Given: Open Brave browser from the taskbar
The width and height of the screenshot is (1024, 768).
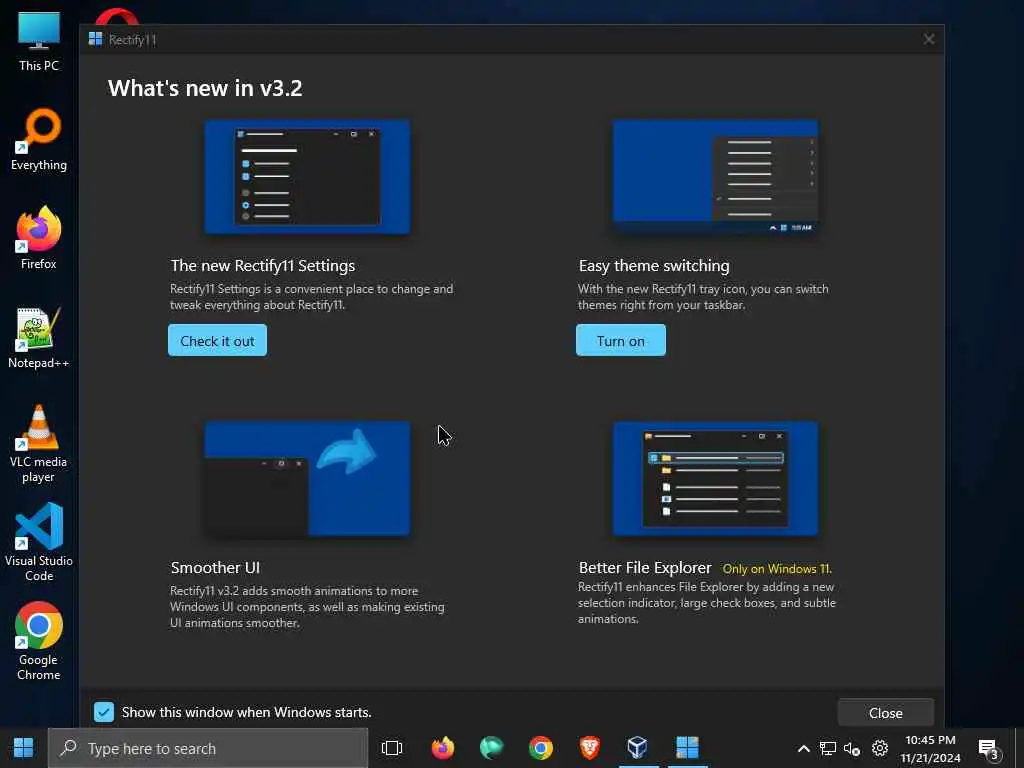Looking at the screenshot, I should [x=590, y=748].
